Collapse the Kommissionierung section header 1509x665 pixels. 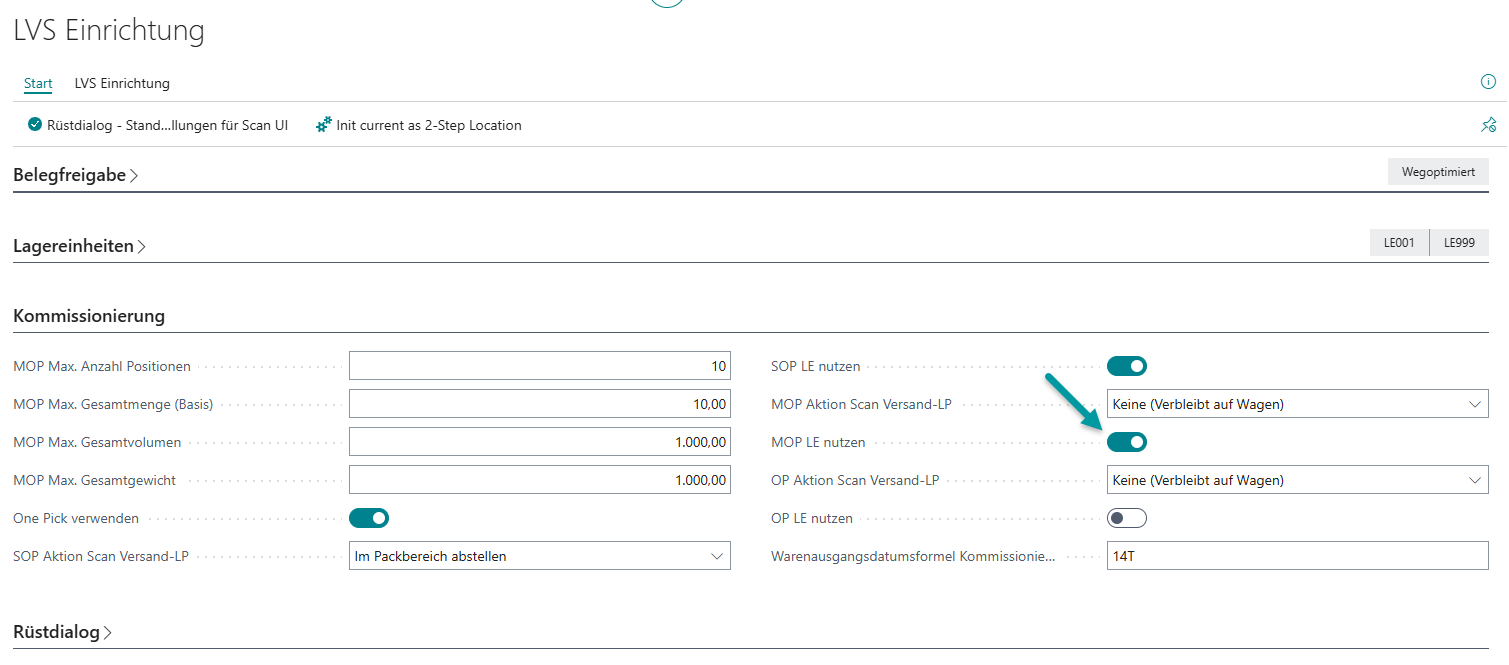(89, 316)
